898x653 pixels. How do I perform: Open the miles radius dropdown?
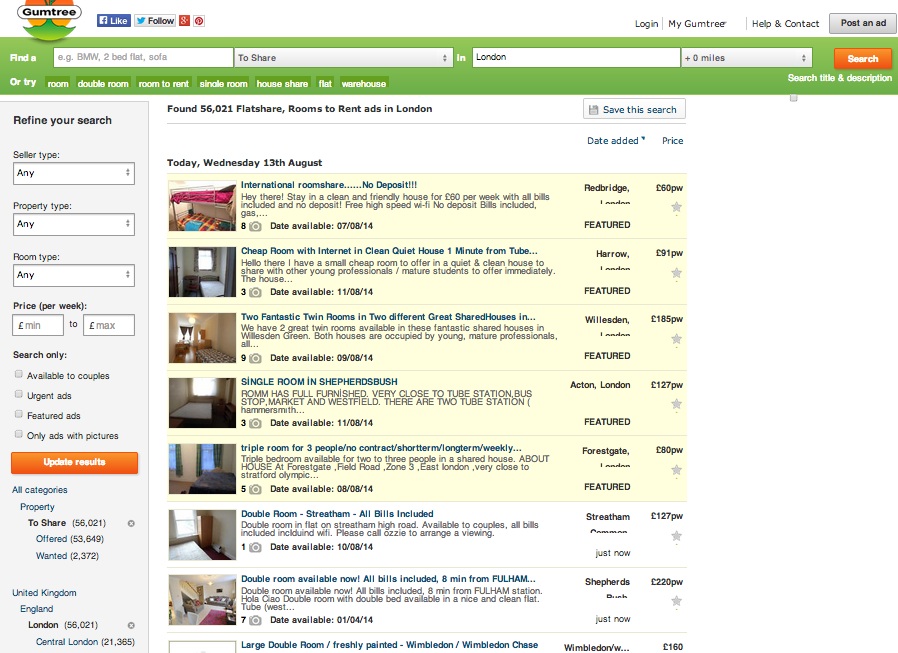[x=747, y=58]
